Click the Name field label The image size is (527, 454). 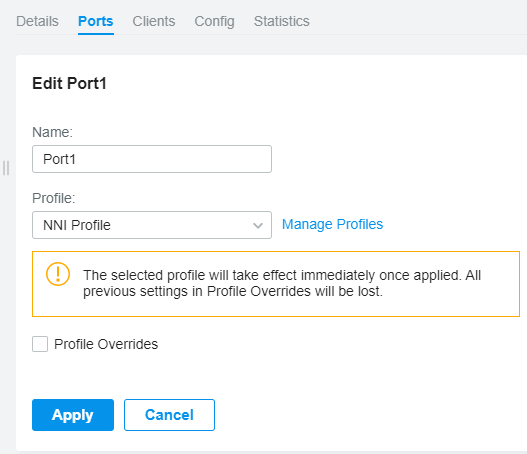pyautogui.click(x=52, y=132)
